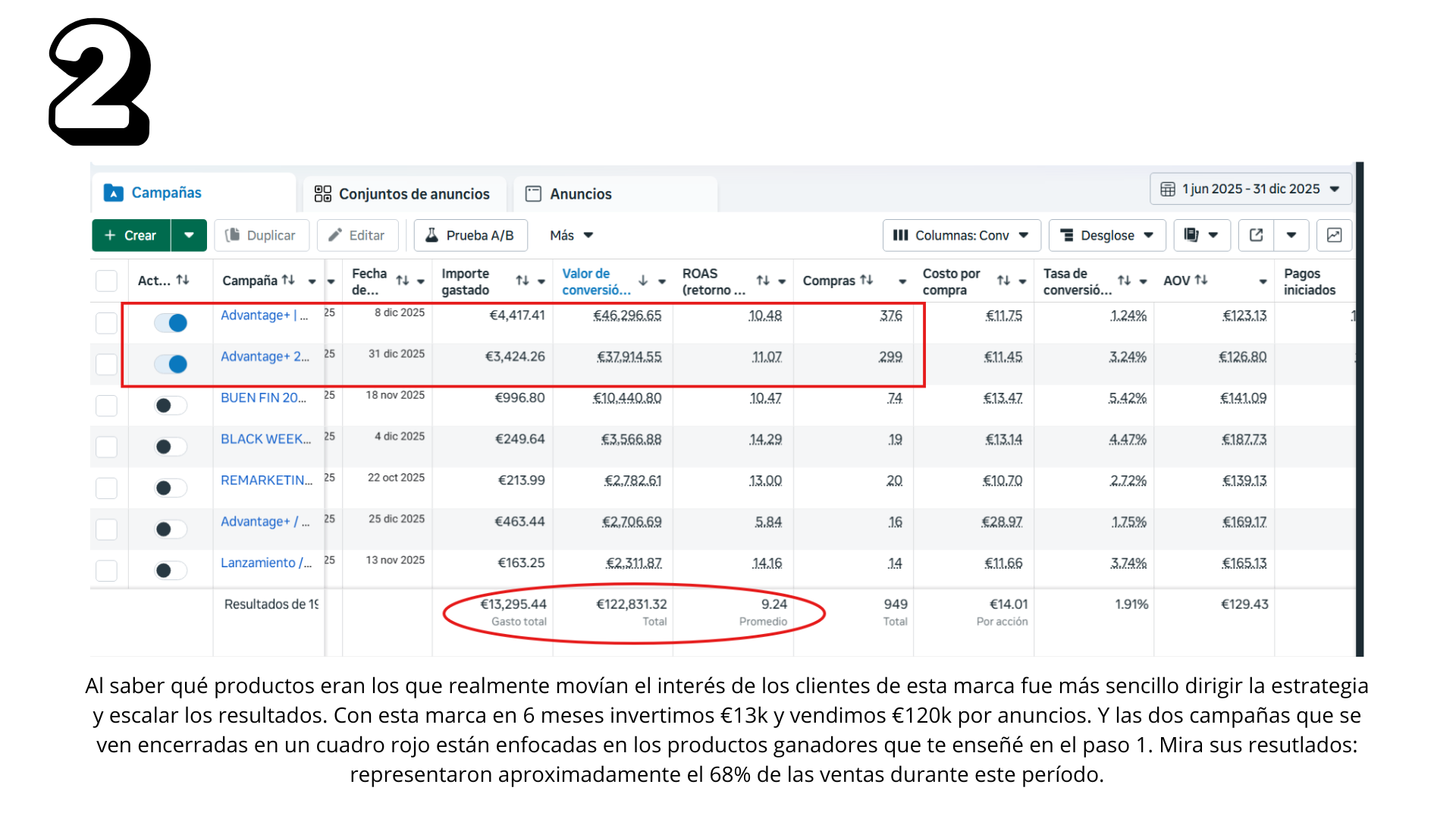Click the share/export icon button
The height and width of the screenshot is (819, 1456).
1256,235
